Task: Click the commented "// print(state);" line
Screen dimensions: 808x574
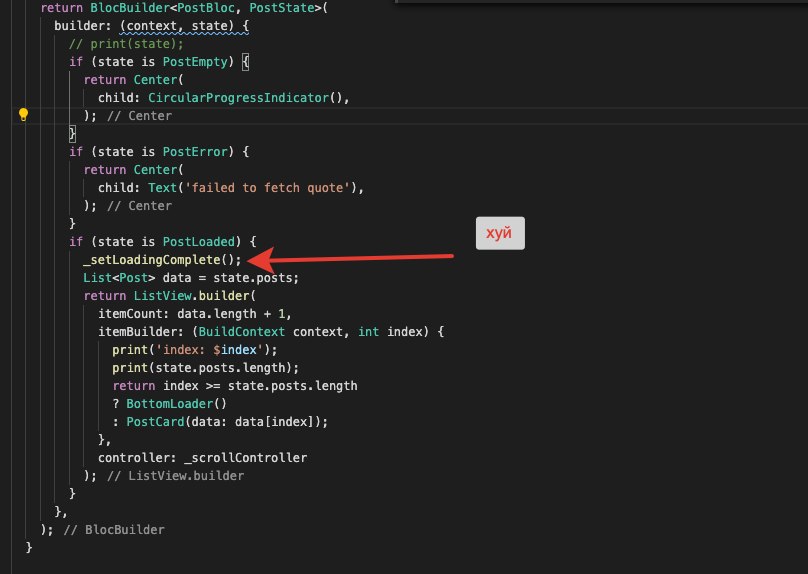Action: (x=126, y=44)
